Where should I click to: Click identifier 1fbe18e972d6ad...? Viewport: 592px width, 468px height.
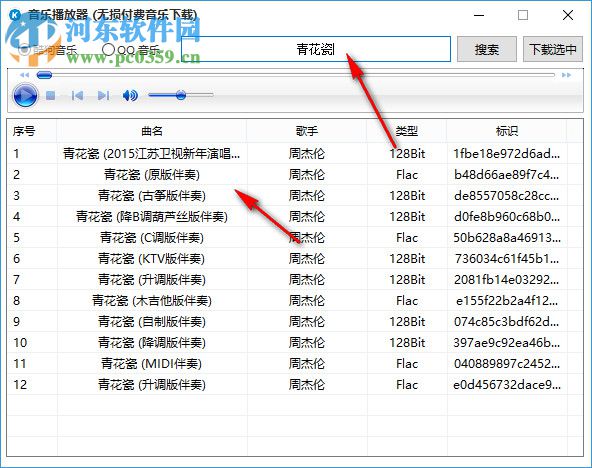point(507,154)
